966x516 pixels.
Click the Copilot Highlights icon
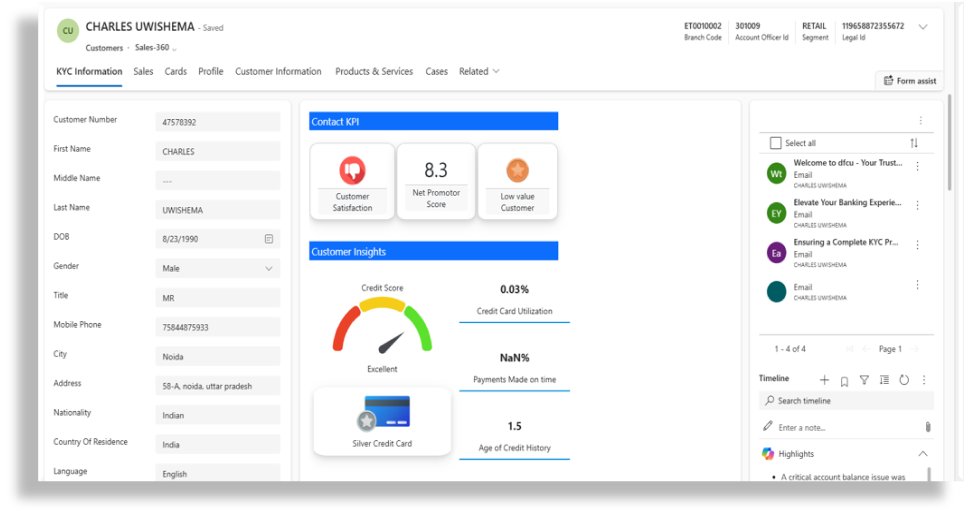(x=768, y=454)
